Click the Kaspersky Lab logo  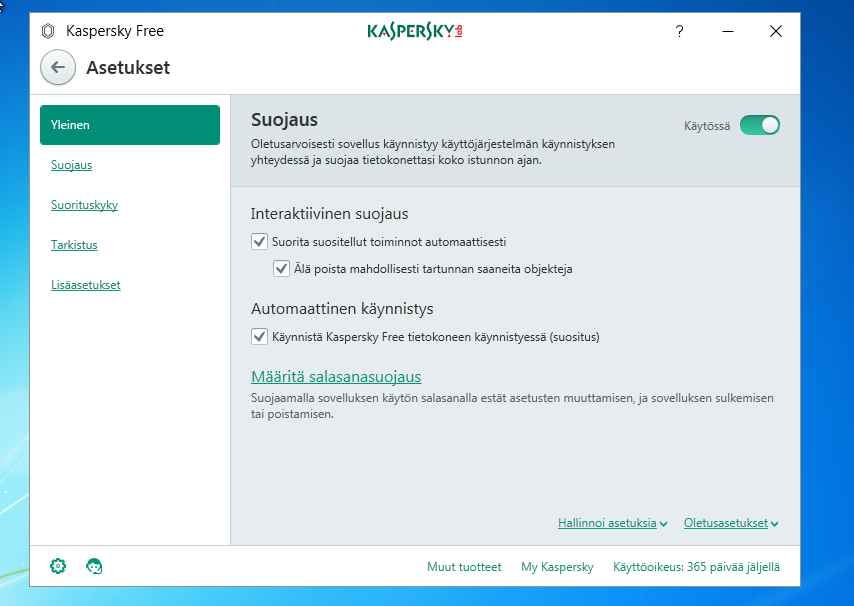415,32
